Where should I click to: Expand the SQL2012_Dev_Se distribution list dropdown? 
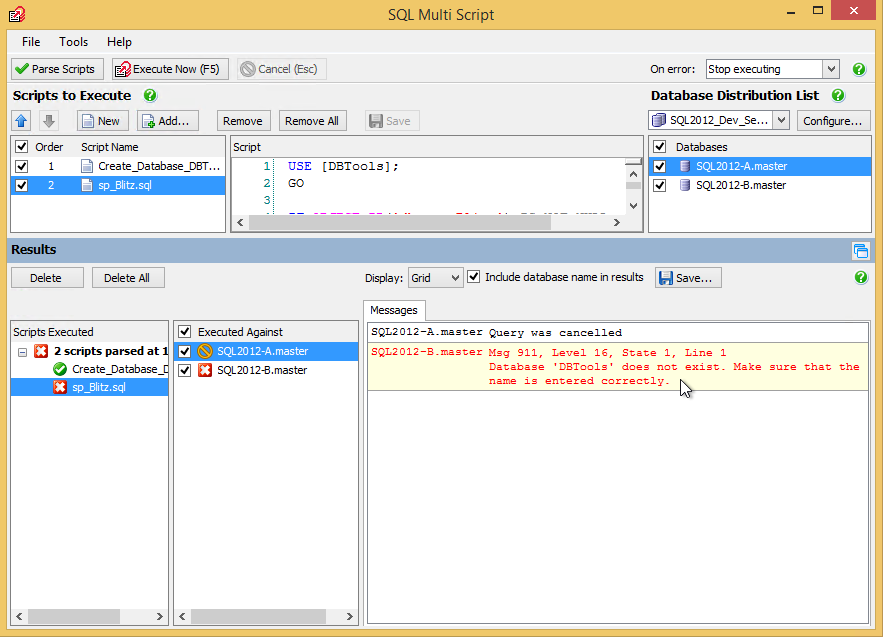point(781,121)
